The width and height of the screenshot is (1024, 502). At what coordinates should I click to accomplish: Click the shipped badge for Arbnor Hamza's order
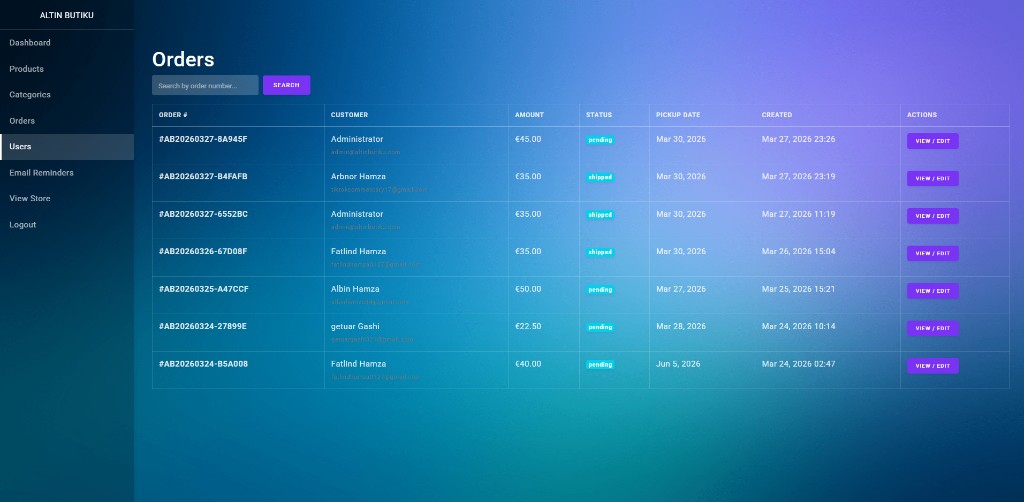point(600,177)
